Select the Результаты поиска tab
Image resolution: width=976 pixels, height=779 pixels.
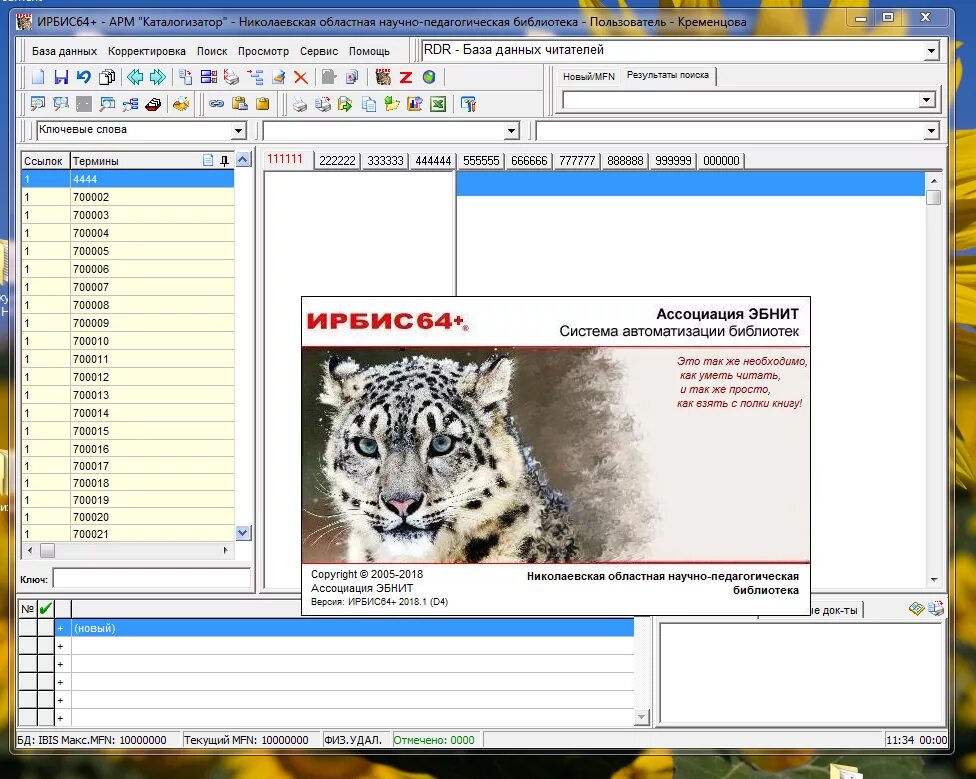pos(667,75)
